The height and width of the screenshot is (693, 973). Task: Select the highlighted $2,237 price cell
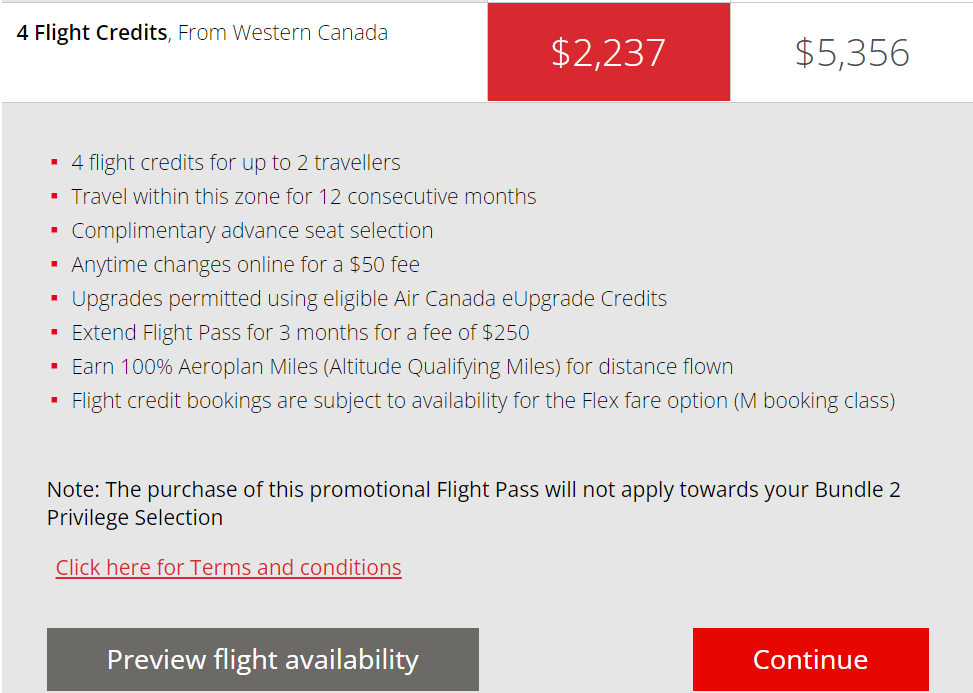coord(608,53)
